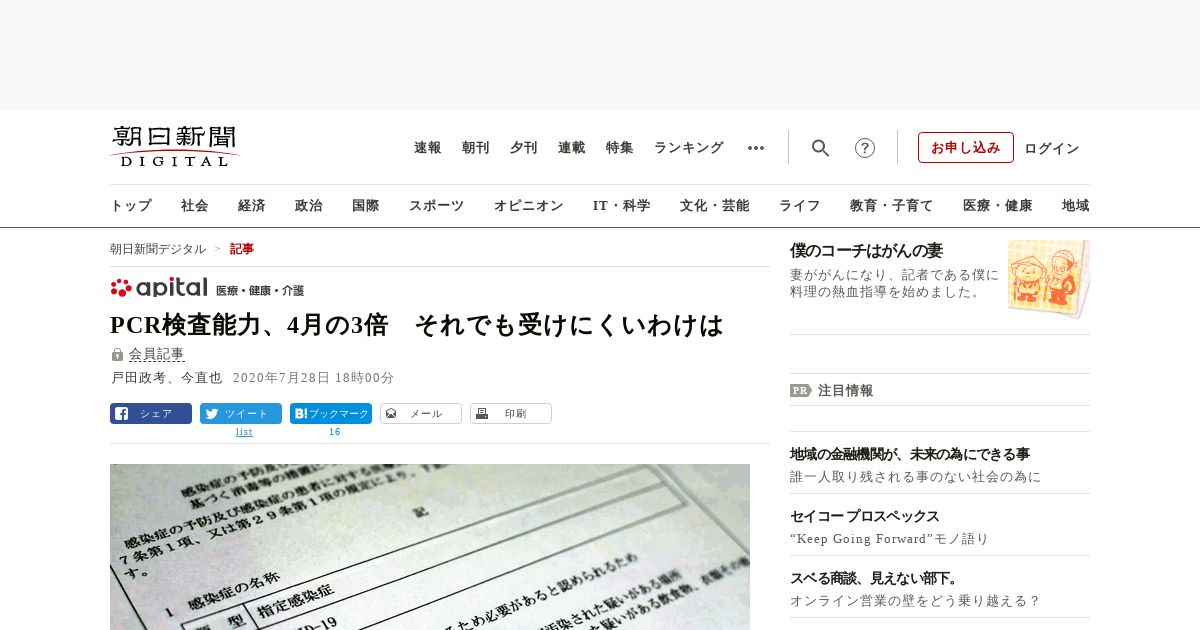1200x630 pixels.
Task: Open 連載 in top menu
Action: tap(572, 148)
